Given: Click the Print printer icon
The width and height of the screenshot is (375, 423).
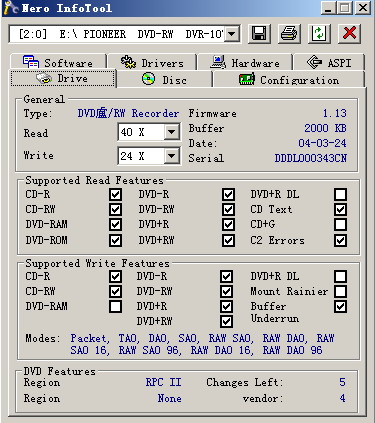Looking at the screenshot, I should coord(289,33).
